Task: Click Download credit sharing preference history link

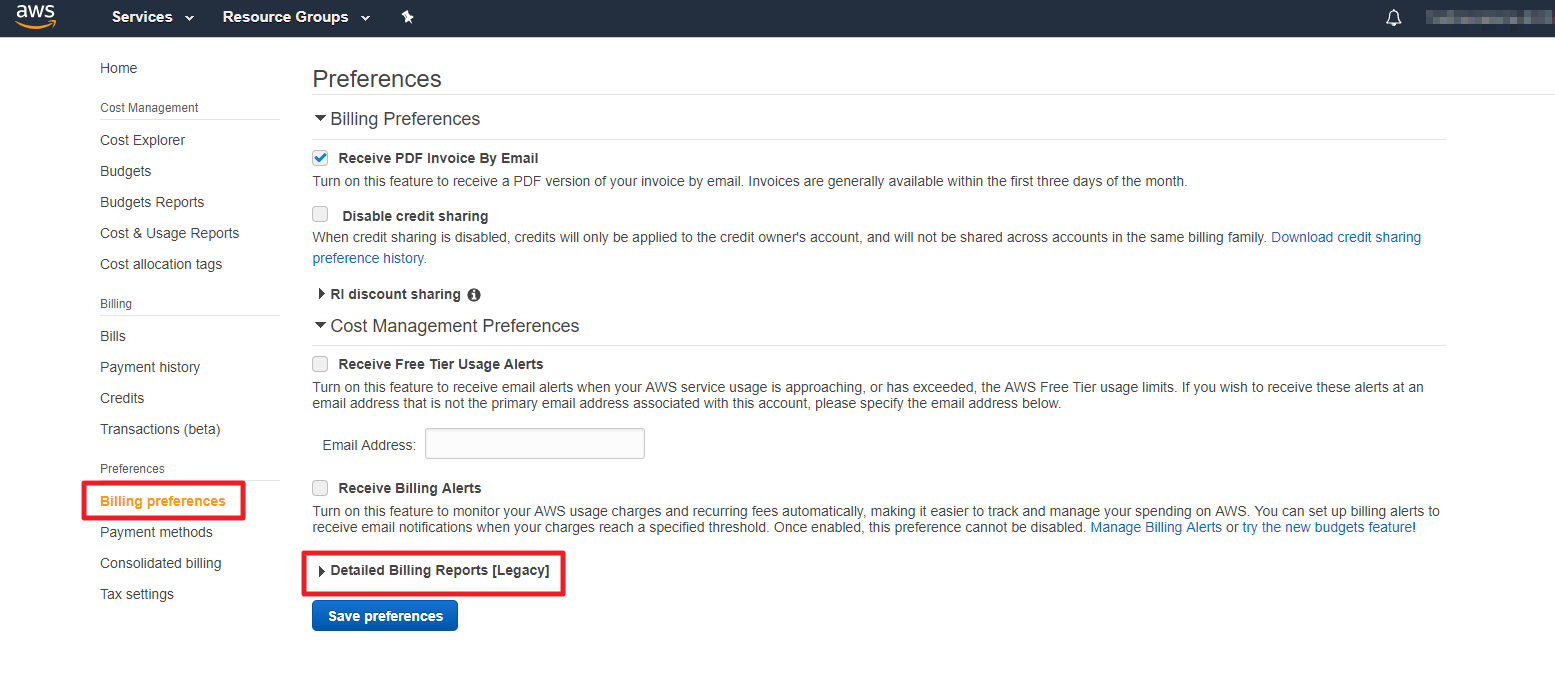Action: [x=1345, y=237]
